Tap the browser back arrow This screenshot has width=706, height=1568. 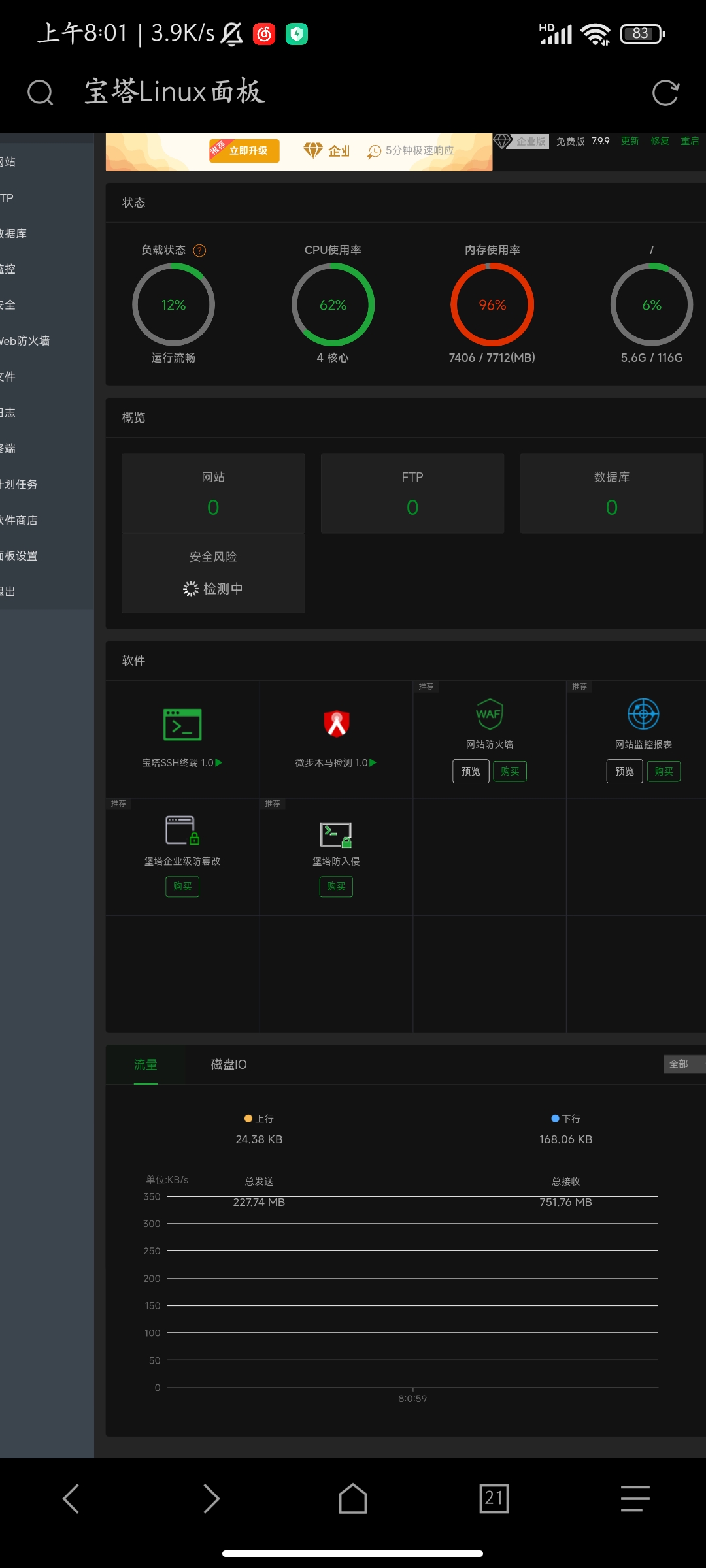[x=71, y=1498]
